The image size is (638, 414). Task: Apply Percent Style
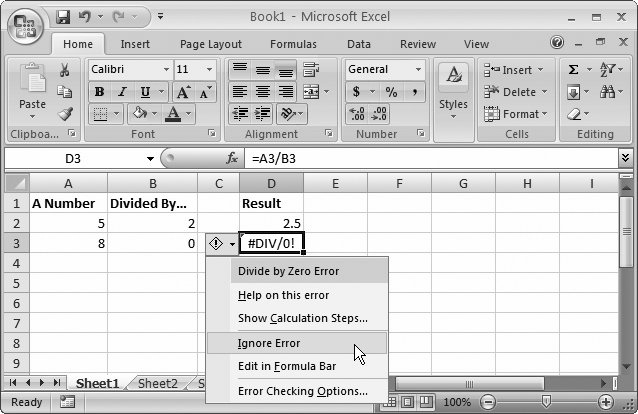pyautogui.click(x=391, y=92)
